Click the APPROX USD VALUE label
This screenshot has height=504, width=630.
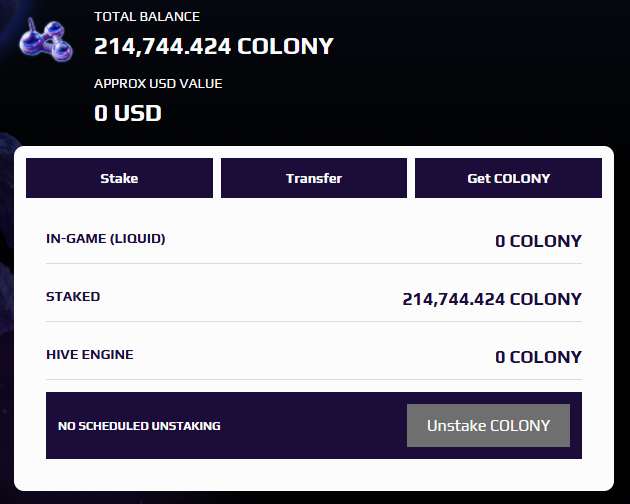158,84
